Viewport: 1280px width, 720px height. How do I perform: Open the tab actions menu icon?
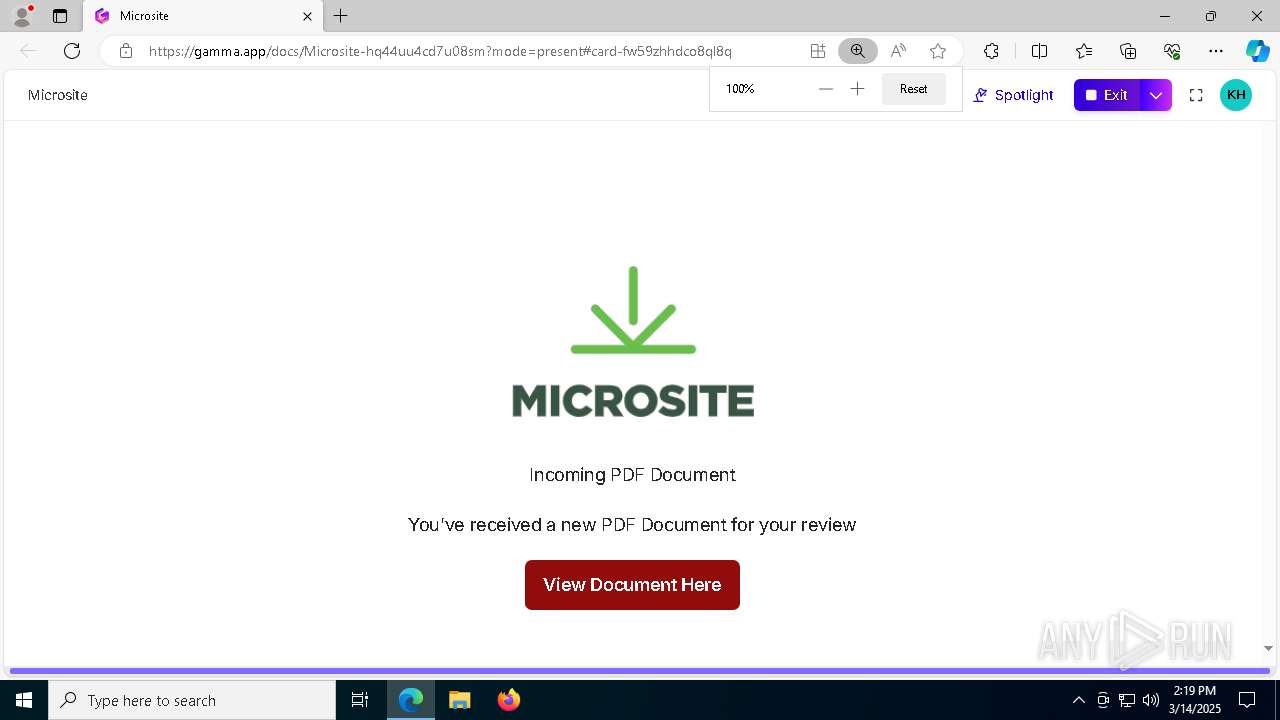point(60,16)
